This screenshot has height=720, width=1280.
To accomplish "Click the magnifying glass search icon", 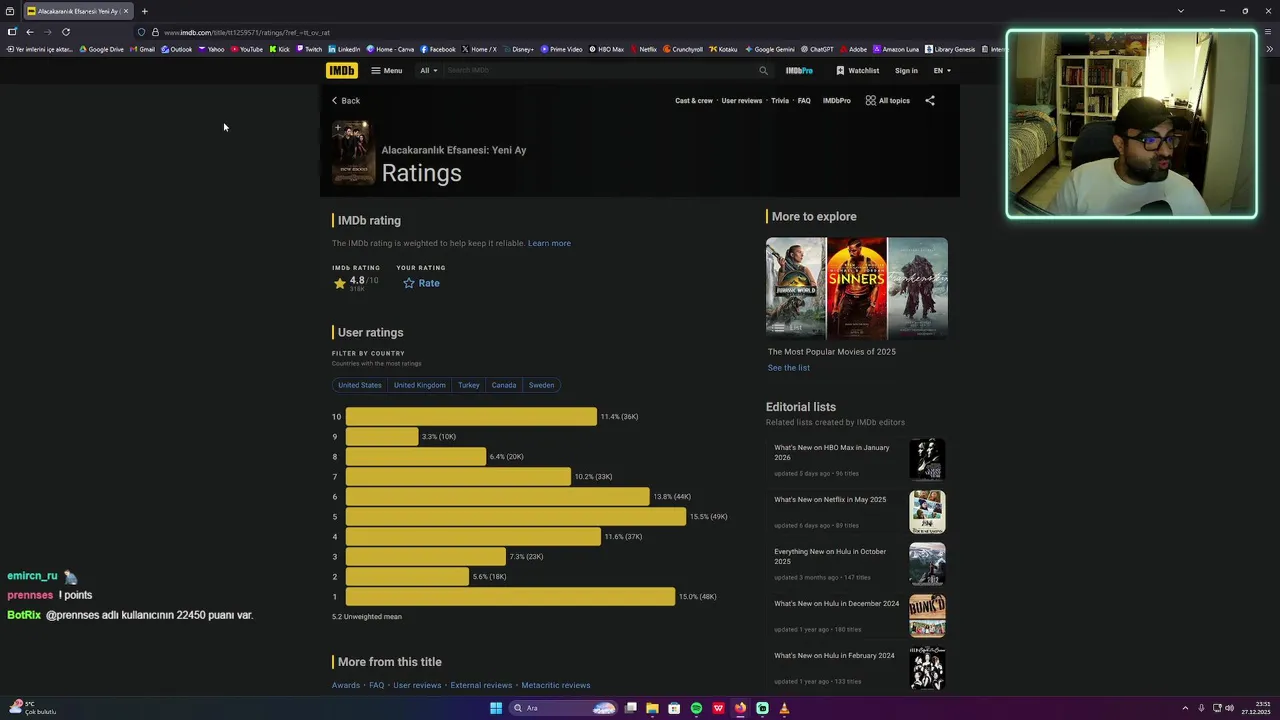I will (x=763, y=71).
